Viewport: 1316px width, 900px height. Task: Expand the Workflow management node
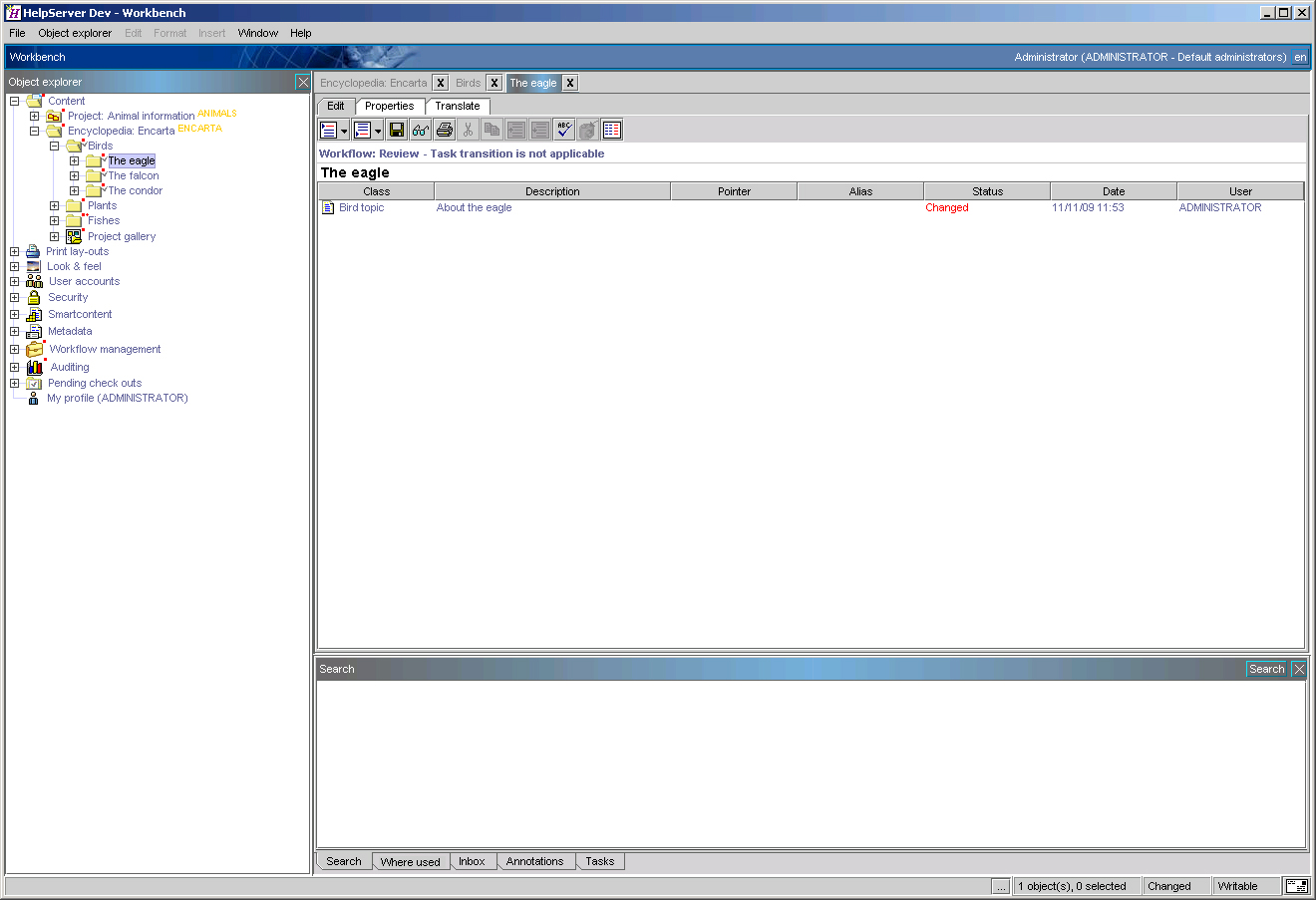pos(14,349)
